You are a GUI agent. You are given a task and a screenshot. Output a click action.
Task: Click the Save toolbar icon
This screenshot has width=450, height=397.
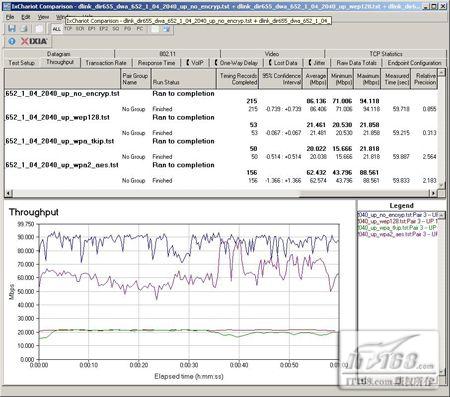tap(12, 29)
